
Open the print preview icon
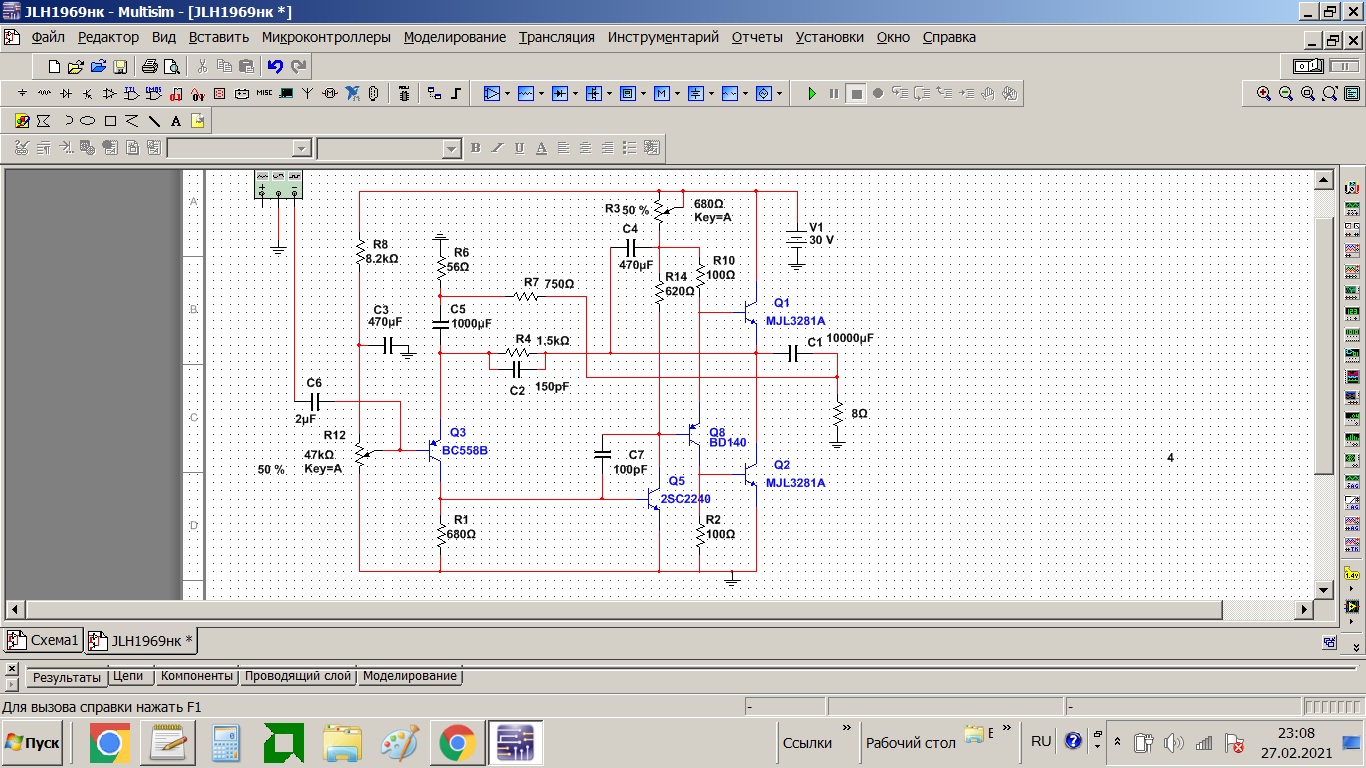171,67
